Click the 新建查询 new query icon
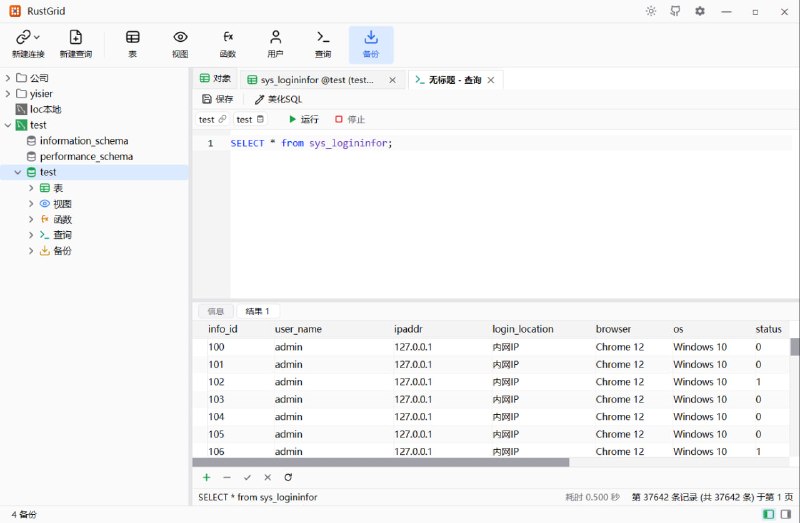 [76, 37]
